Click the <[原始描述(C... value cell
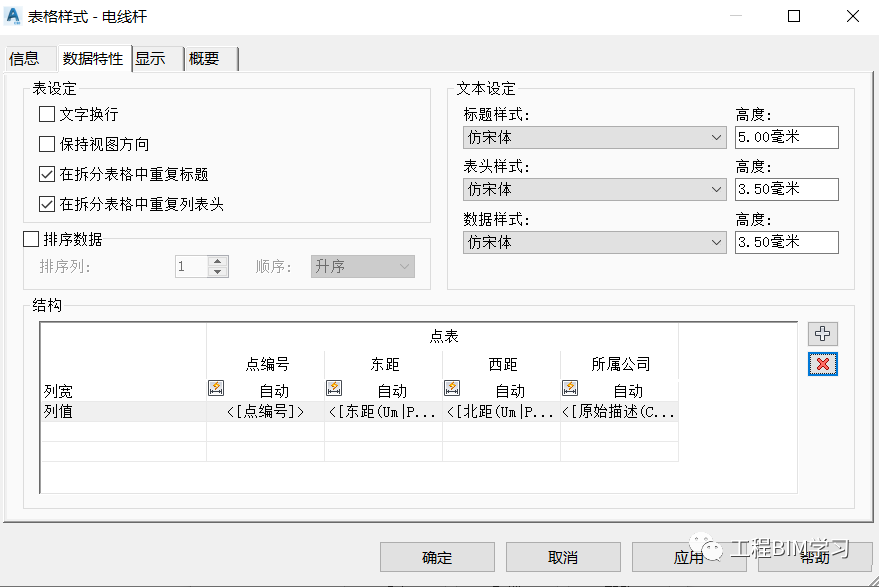This screenshot has height=587, width=879. click(x=620, y=412)
